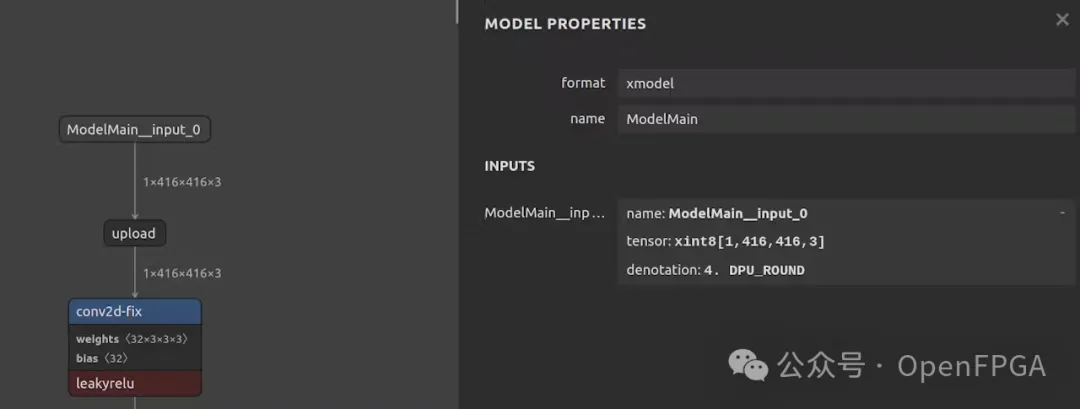
Task: Click the name field showing ModelMain
Action: click(846, 119)
